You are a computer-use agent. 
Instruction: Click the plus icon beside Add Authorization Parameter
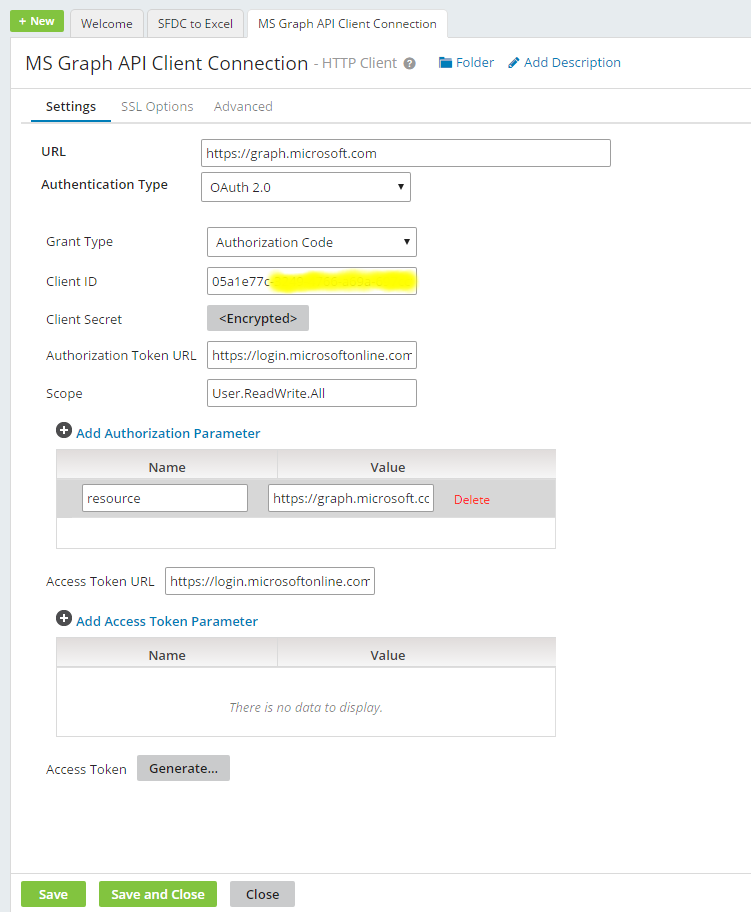(x=64, y=430)
